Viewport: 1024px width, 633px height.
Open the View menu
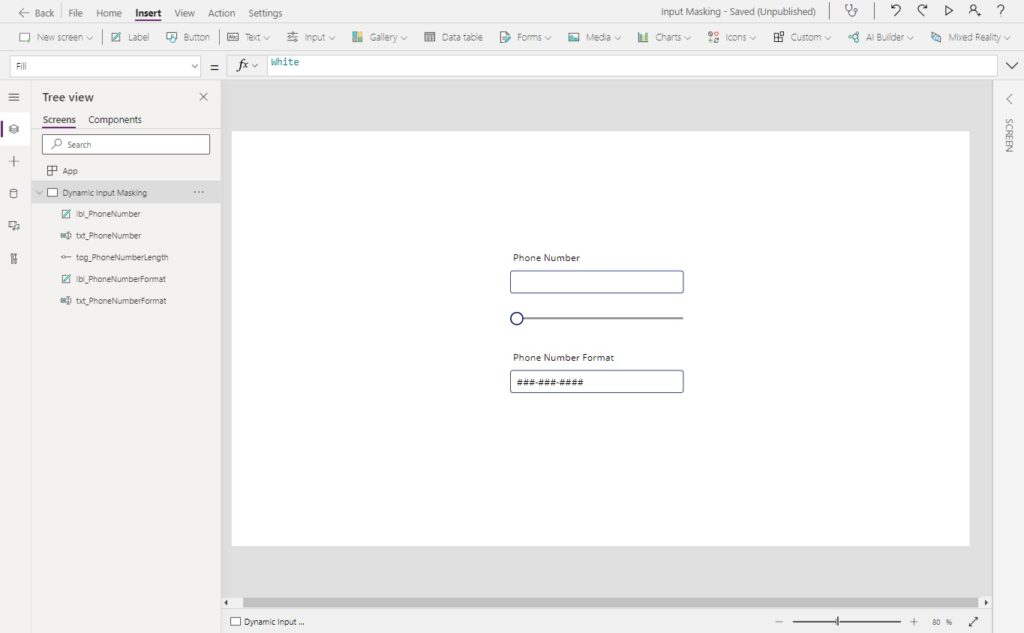pos(184,12)
